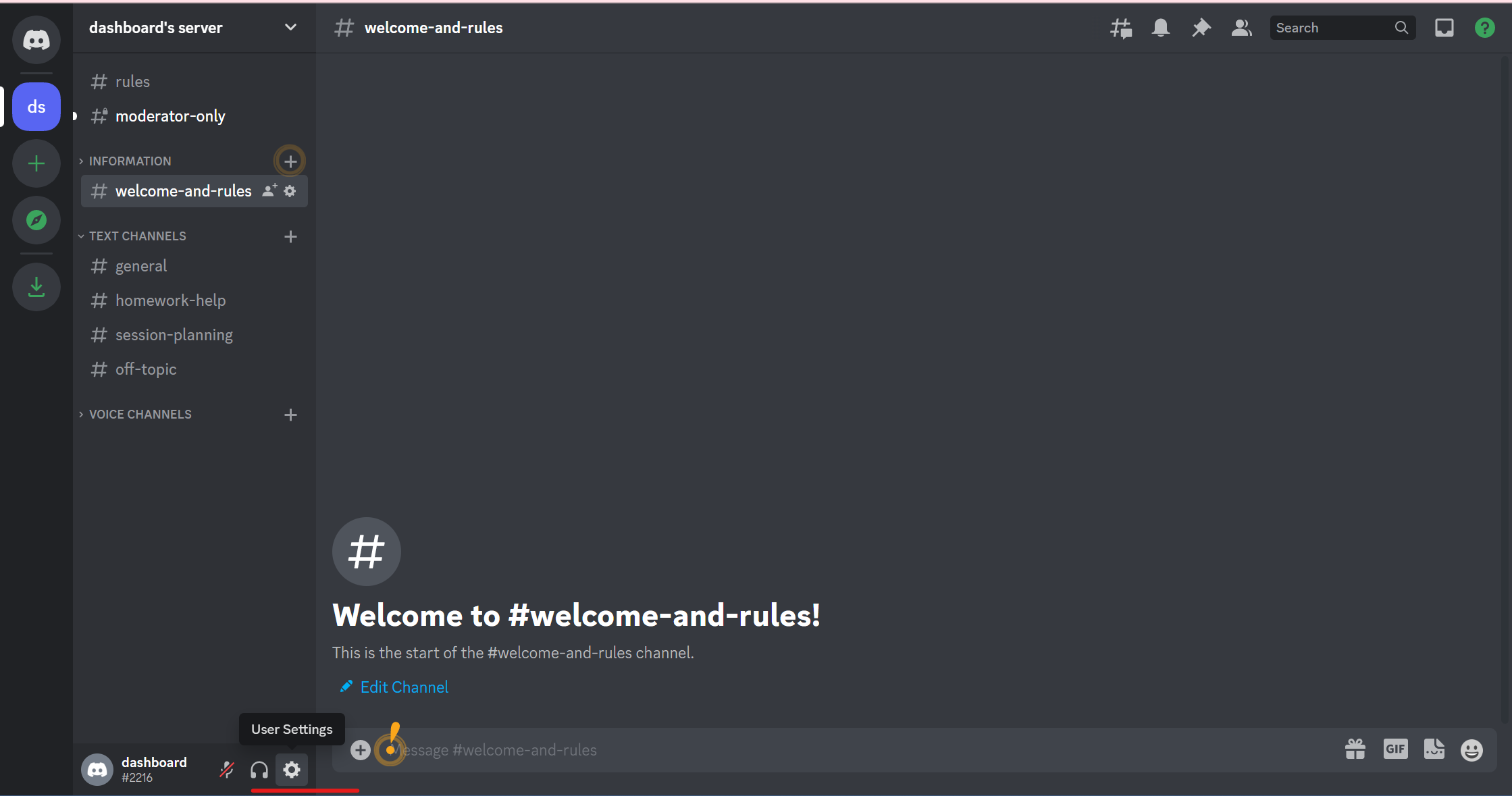The image size is (1512, 796).
Task: Open the member list icon
Action: (x=1240, y=27)
